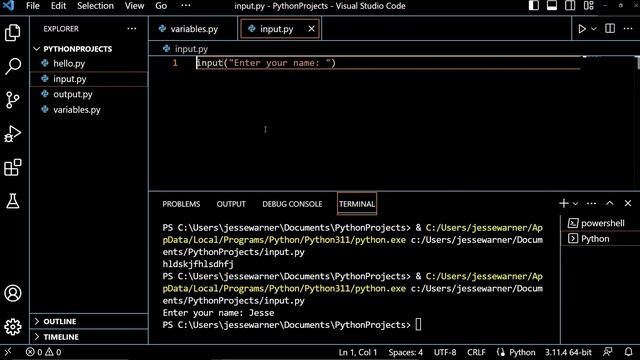640x360 pixels.
Task: Open run options dropdown next to play
Action: tap(594, 29)
